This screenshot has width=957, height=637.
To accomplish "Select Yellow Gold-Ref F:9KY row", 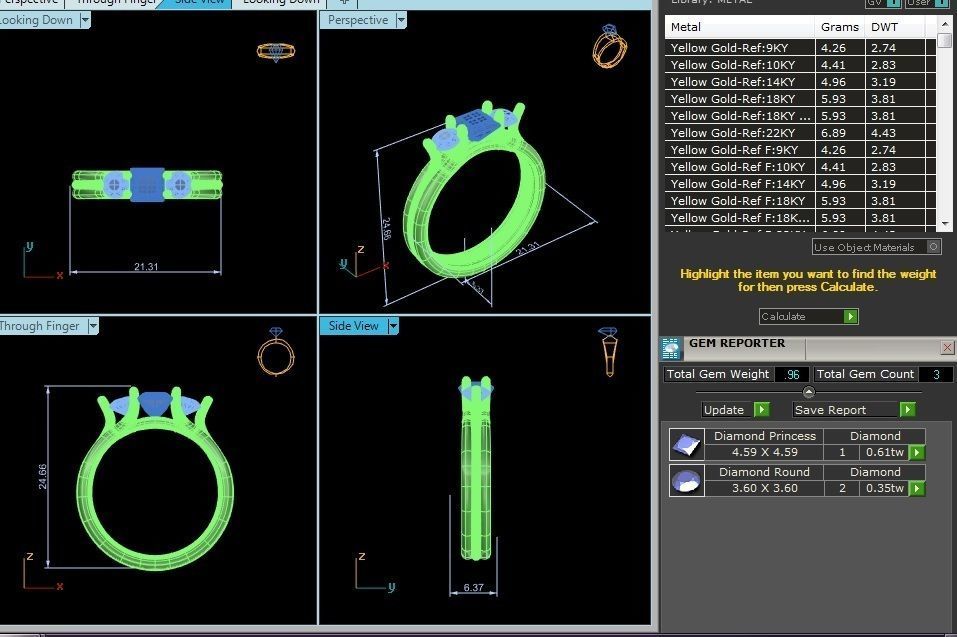I will [800, 149].
